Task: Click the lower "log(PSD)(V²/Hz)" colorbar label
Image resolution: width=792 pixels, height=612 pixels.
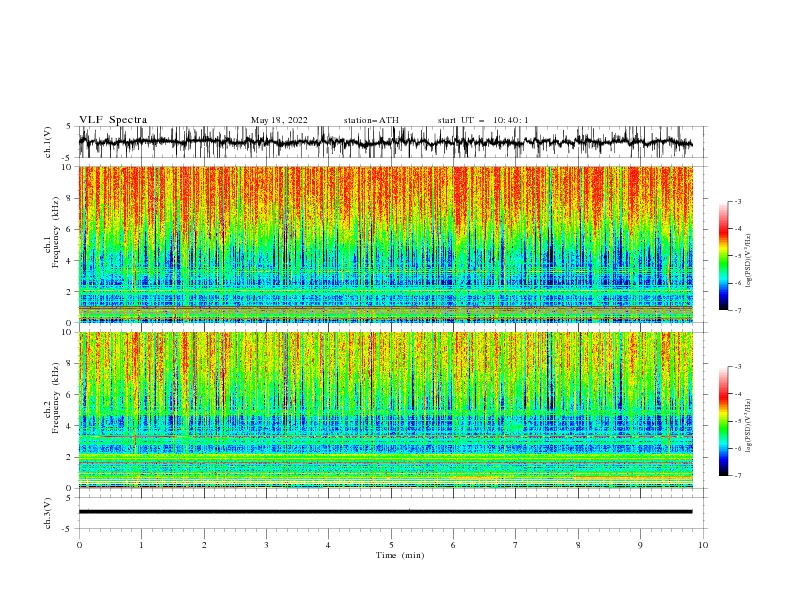Action: point(749,426)
